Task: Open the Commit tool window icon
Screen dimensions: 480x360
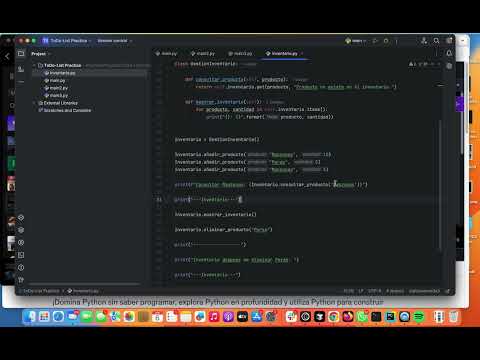Action: point(21,69)
